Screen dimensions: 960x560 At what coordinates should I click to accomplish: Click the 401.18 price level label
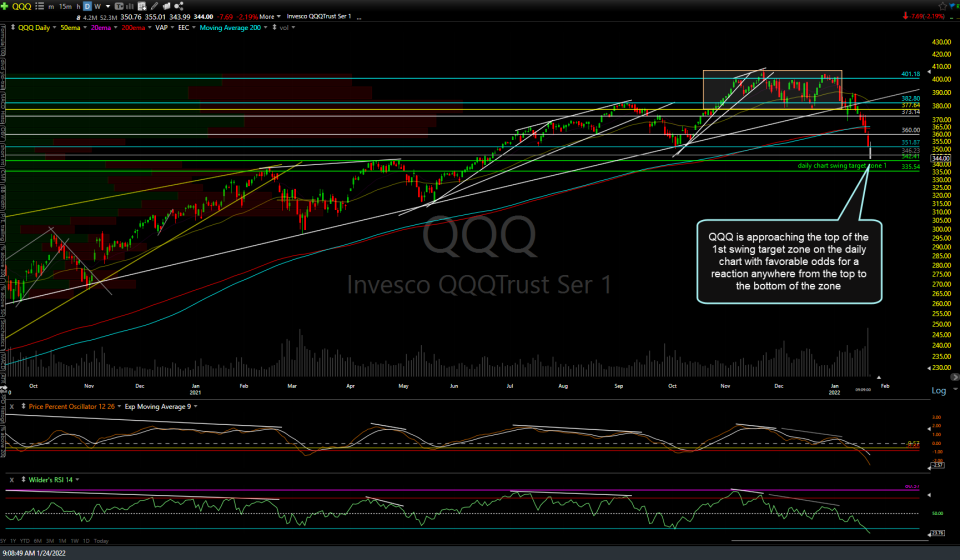pyautogui.click(x=910, y=74)
